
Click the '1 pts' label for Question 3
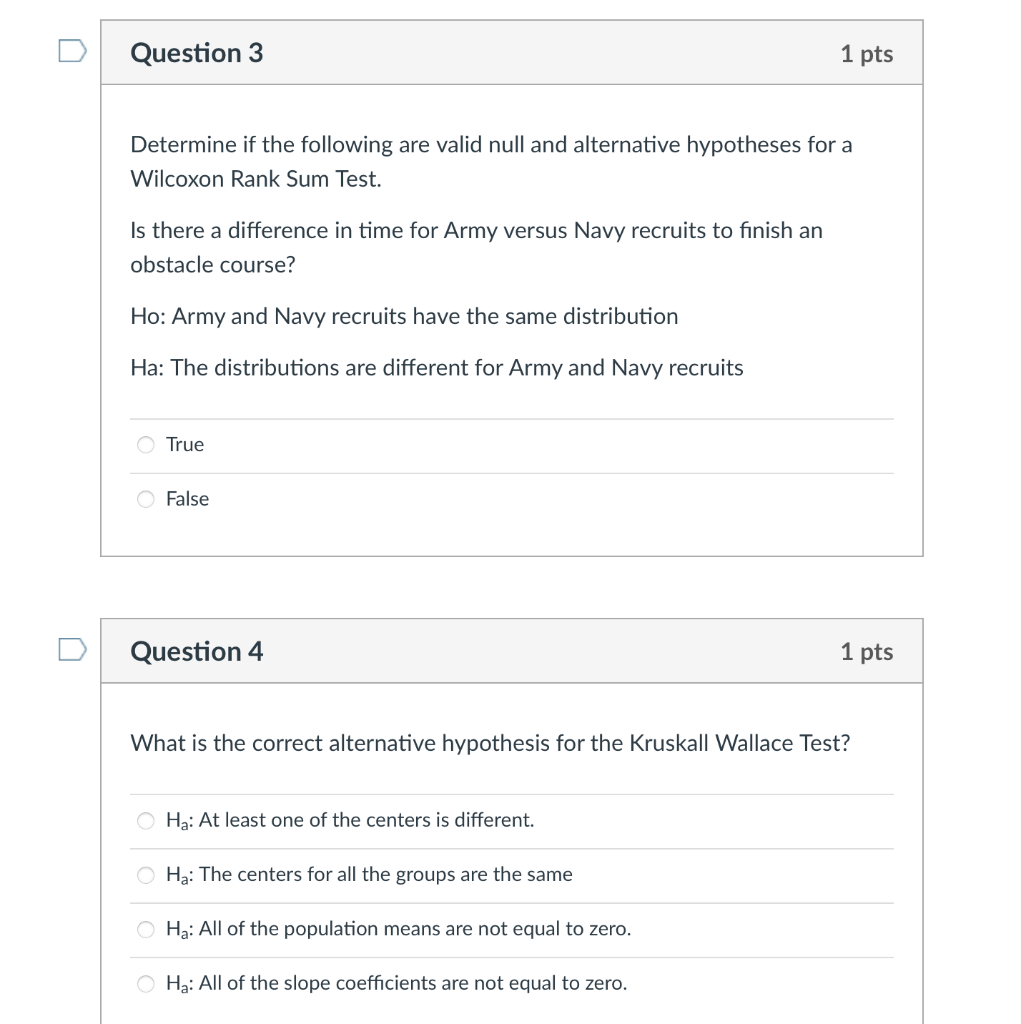coord(866,53)
